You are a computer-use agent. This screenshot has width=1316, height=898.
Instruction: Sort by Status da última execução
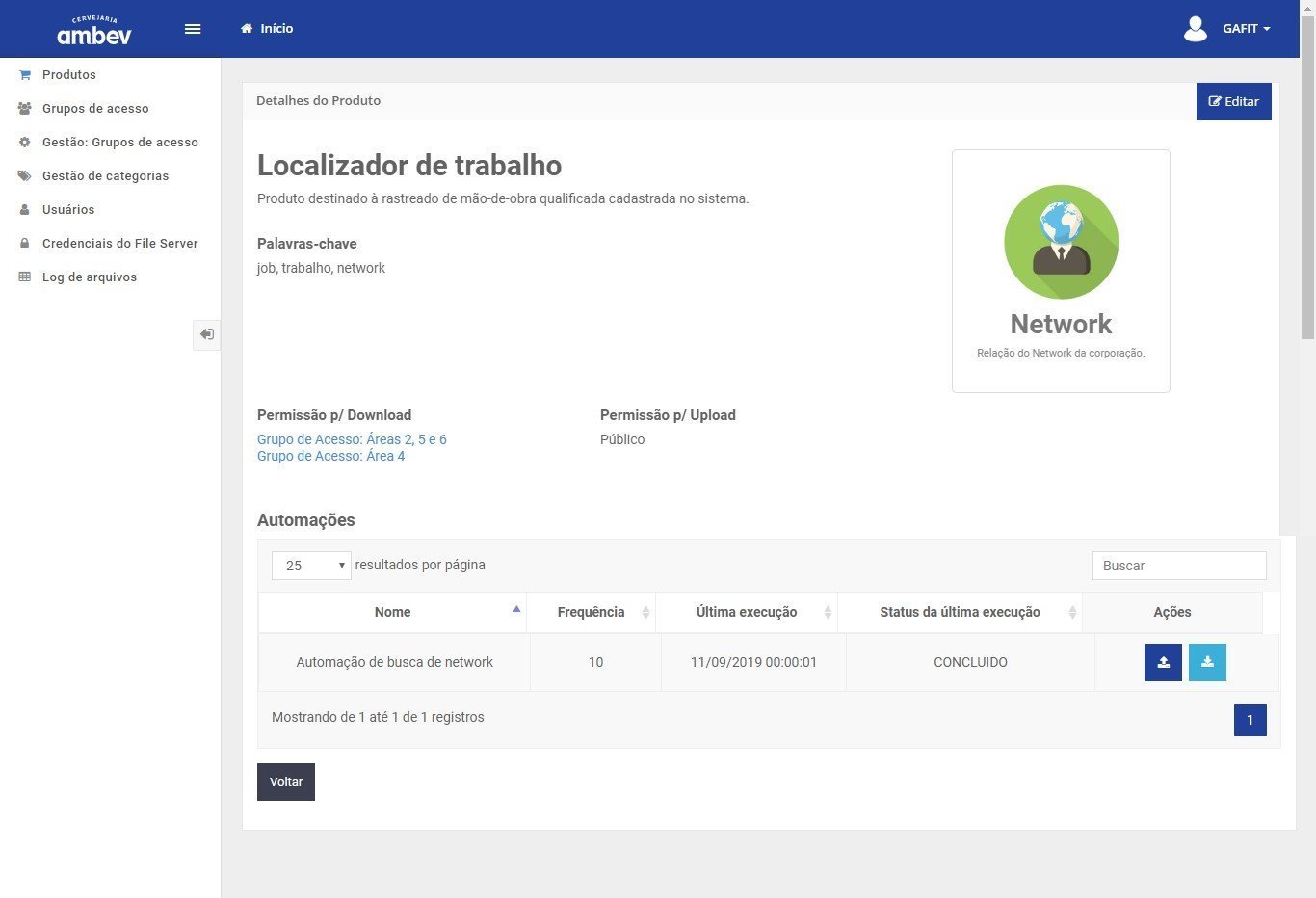(960, 612)
